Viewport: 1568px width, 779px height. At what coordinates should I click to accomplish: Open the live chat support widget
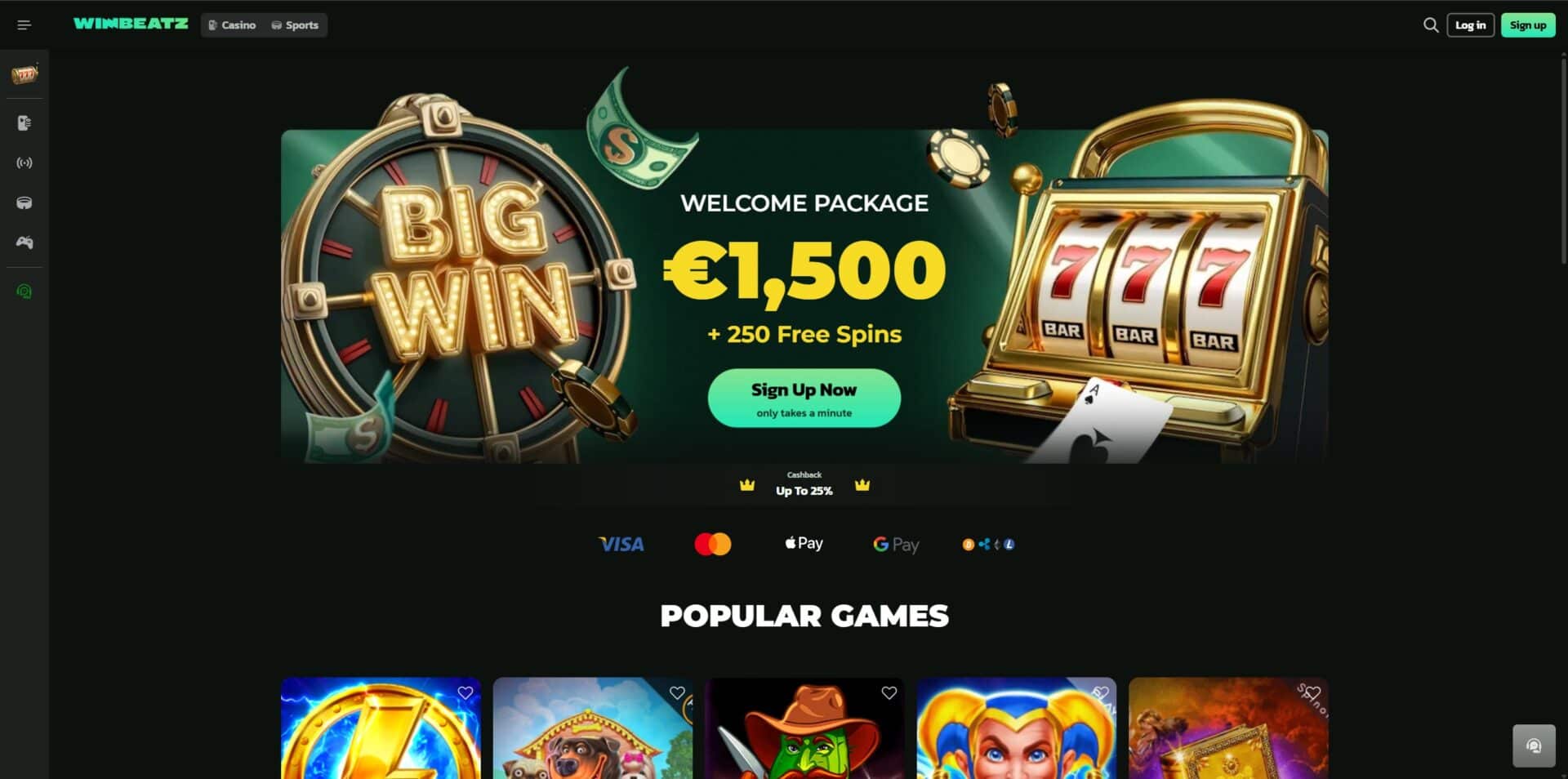pyautogui.click(x=1534, y=746)
